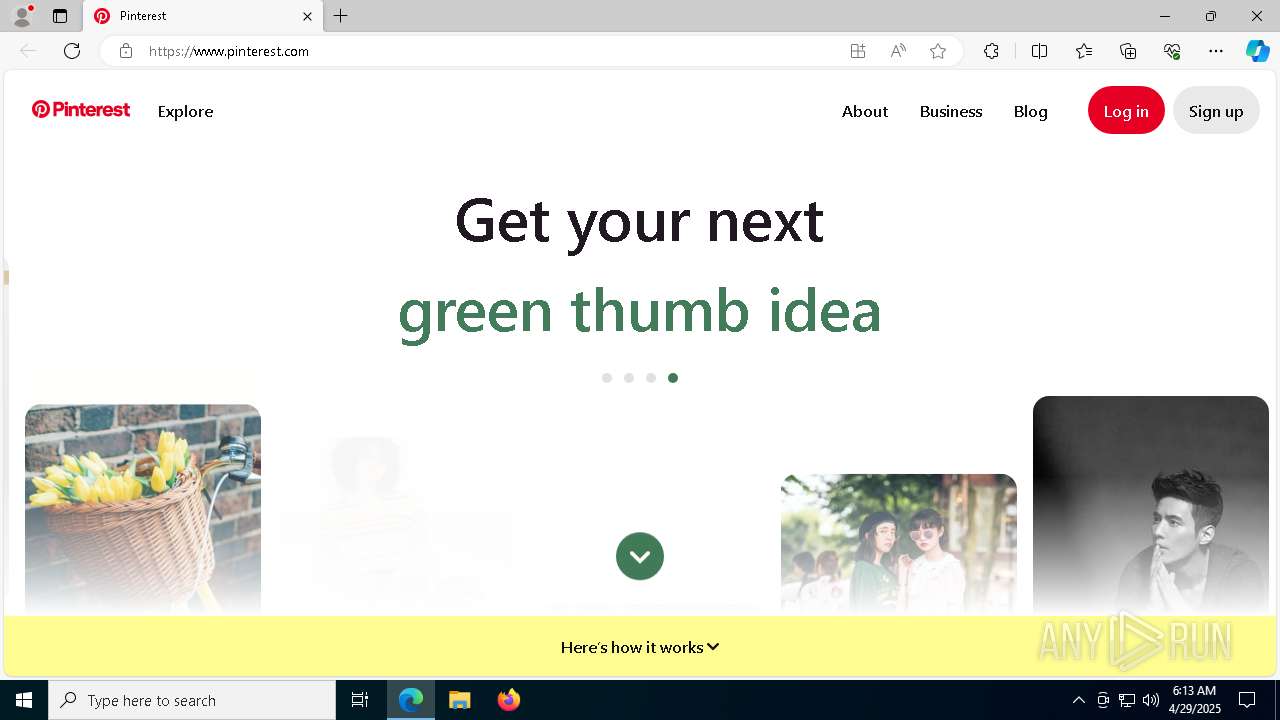Launch Firefox from taskbar
1280x720 pixels.
pyautogui.click(x=508, y=700)
